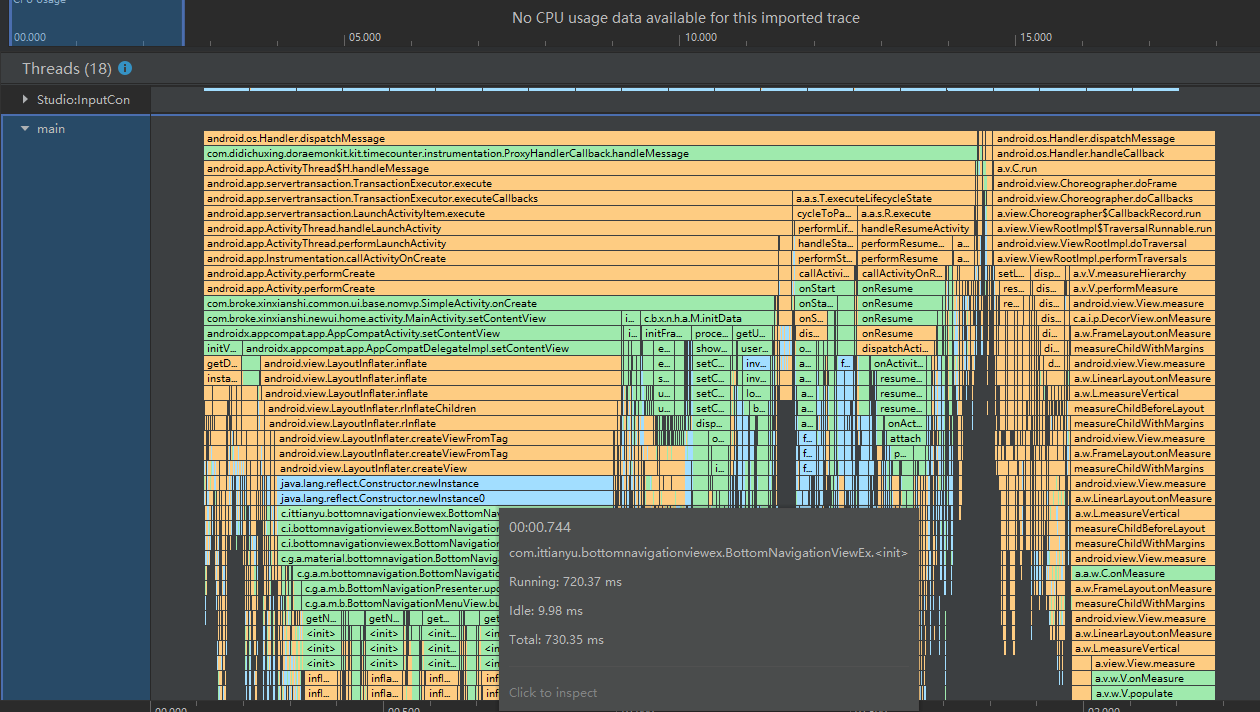This screenshot has width=1260, height=712.
Task: Select the user... bar
Action: tap(754, 349)
